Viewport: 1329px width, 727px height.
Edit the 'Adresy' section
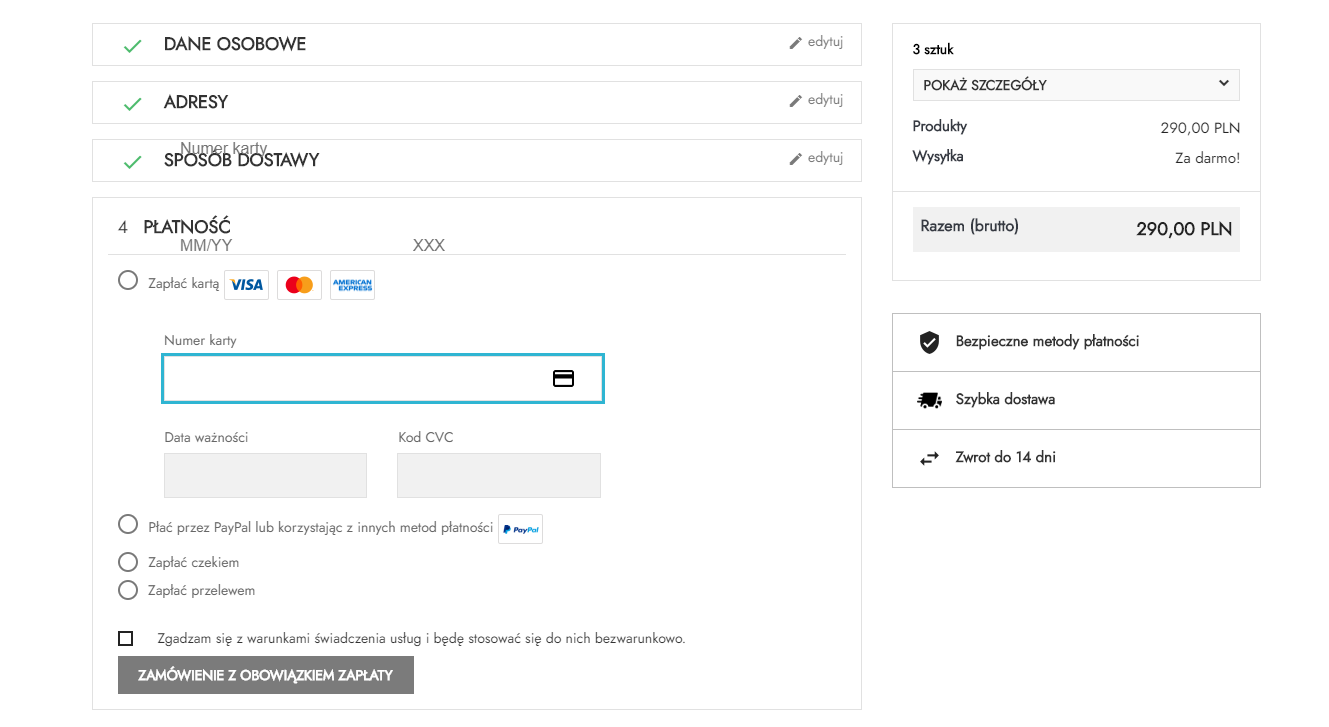(816, 100)
